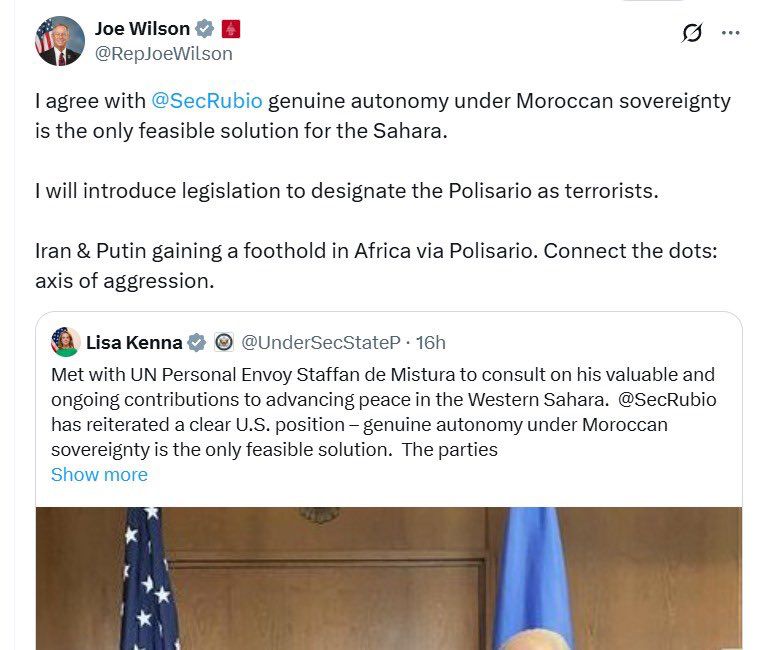Click Joe Wilson's gray verified badge
759x650 pixels.
click(x=206, y=30)
